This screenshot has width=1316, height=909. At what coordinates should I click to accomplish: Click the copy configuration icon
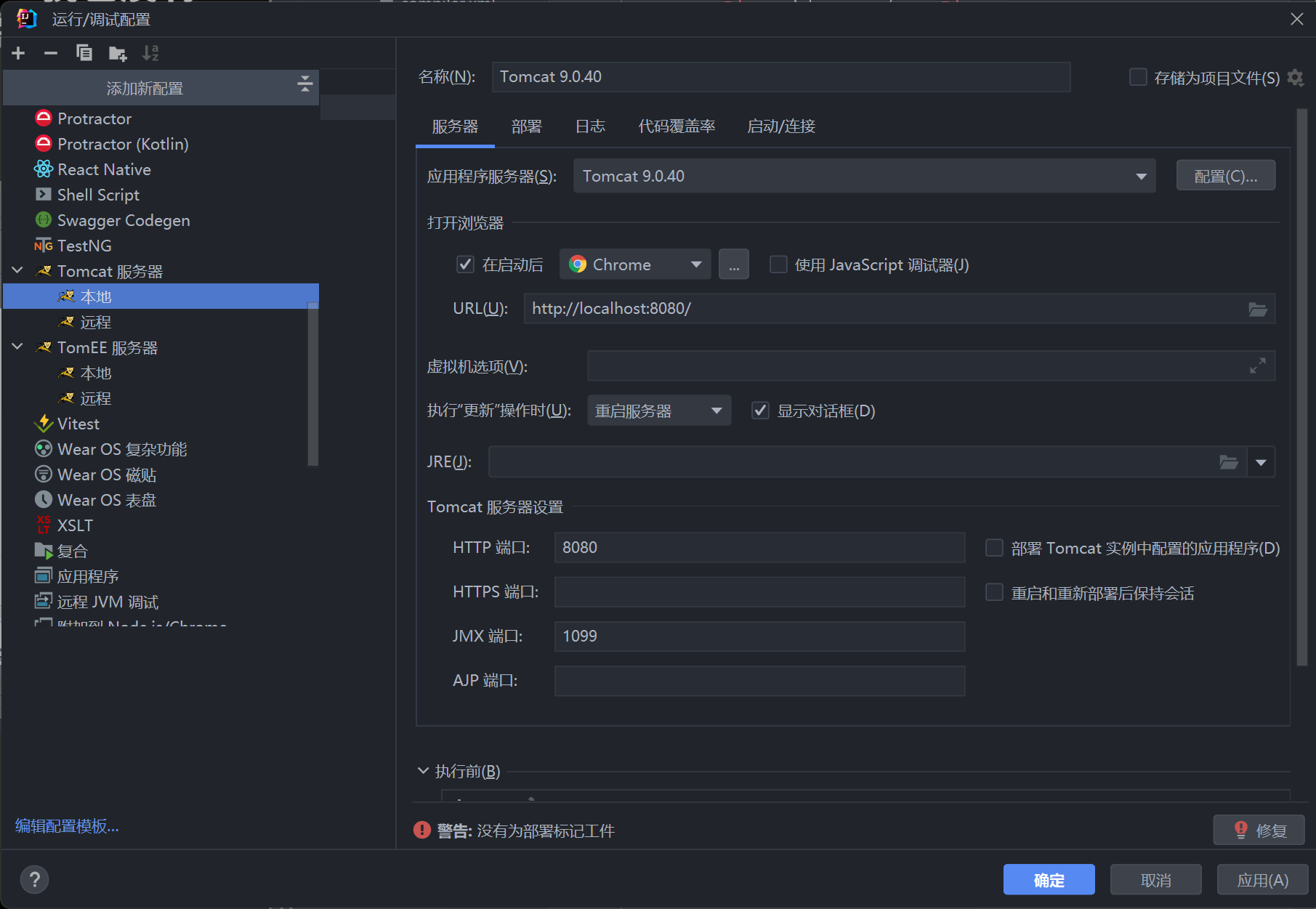click(84, 53)
